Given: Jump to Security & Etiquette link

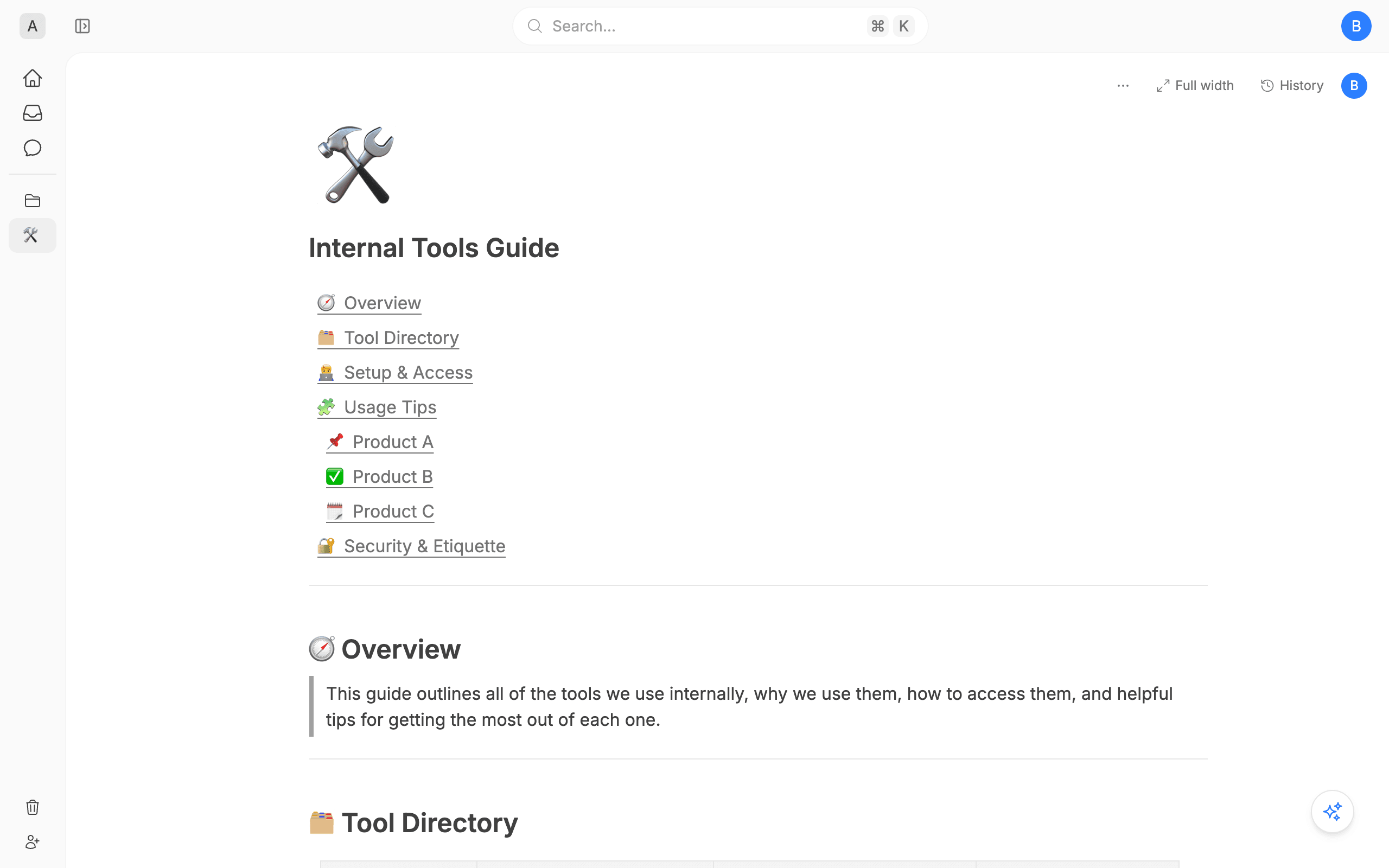Looking at the screenshot, I should [411, 546].
